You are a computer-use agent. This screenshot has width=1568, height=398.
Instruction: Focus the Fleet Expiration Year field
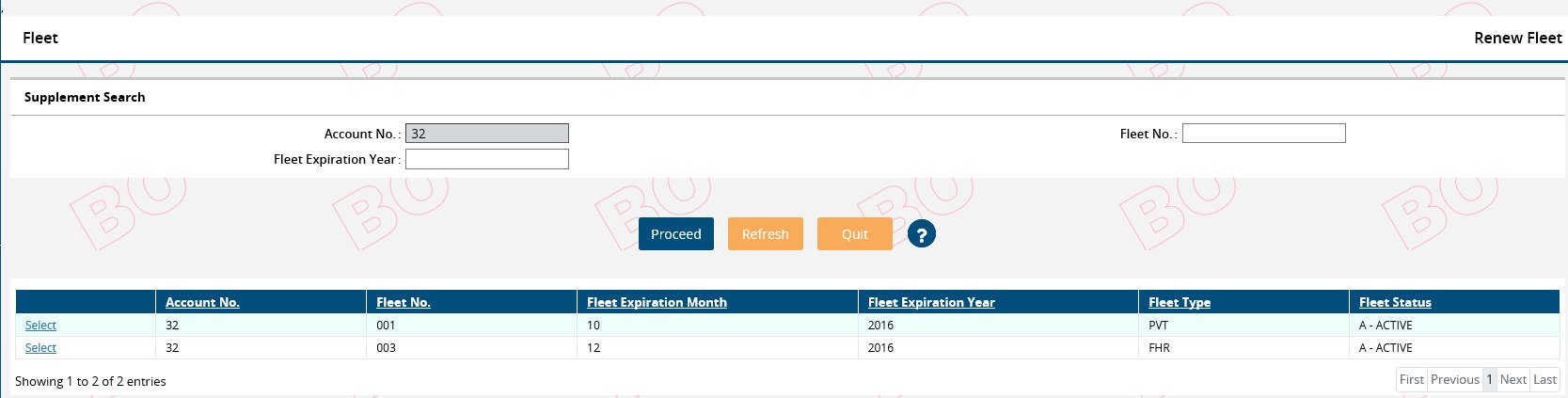487,159
